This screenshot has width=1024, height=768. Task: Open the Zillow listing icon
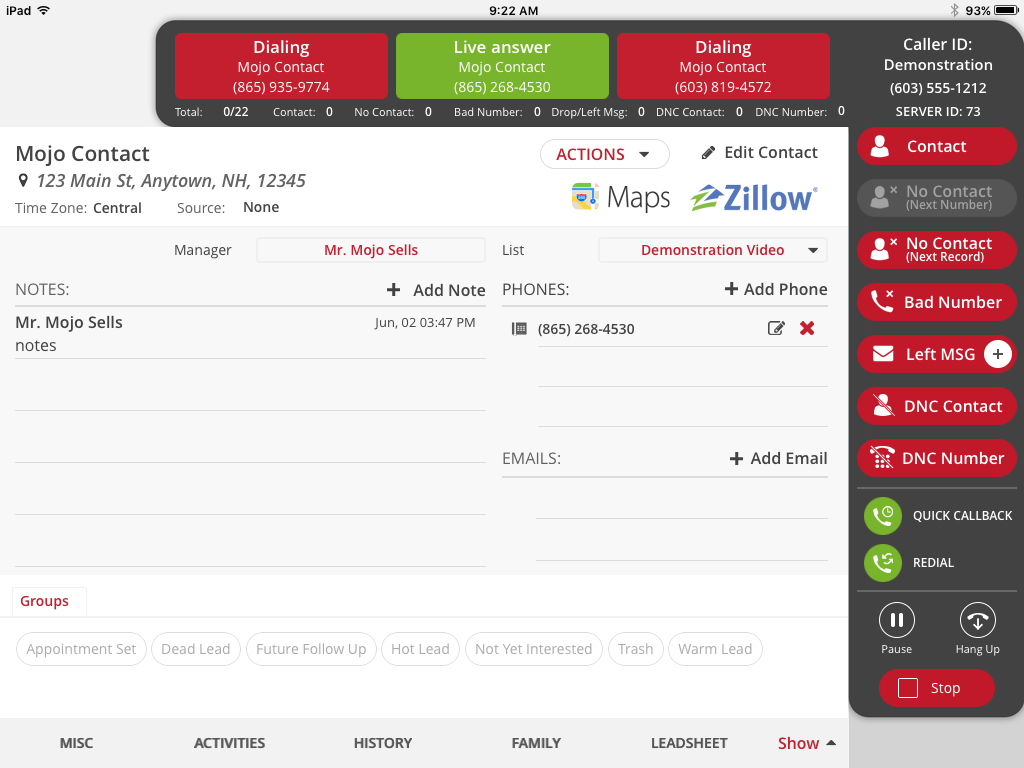coord(753,197)
